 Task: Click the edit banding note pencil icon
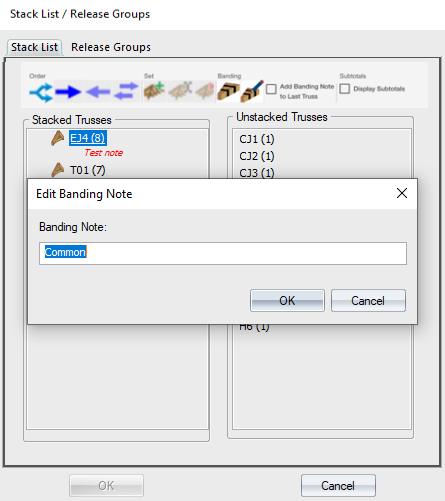(x=252, y=92)
